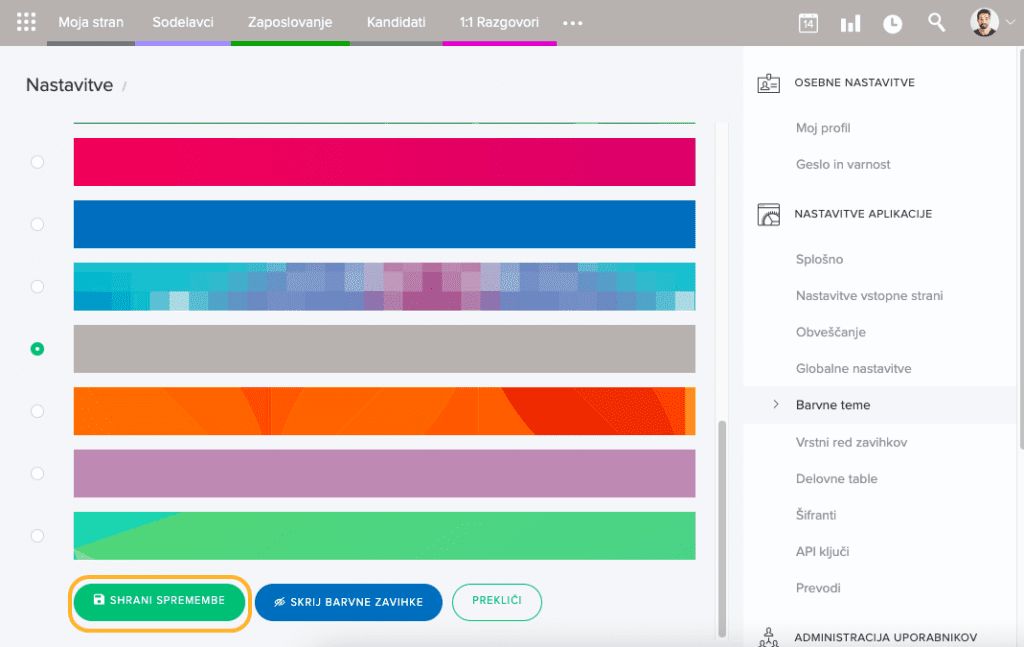Open the calendar icon in top bar
Screen dimensions: 1024x647
[808, 23]
